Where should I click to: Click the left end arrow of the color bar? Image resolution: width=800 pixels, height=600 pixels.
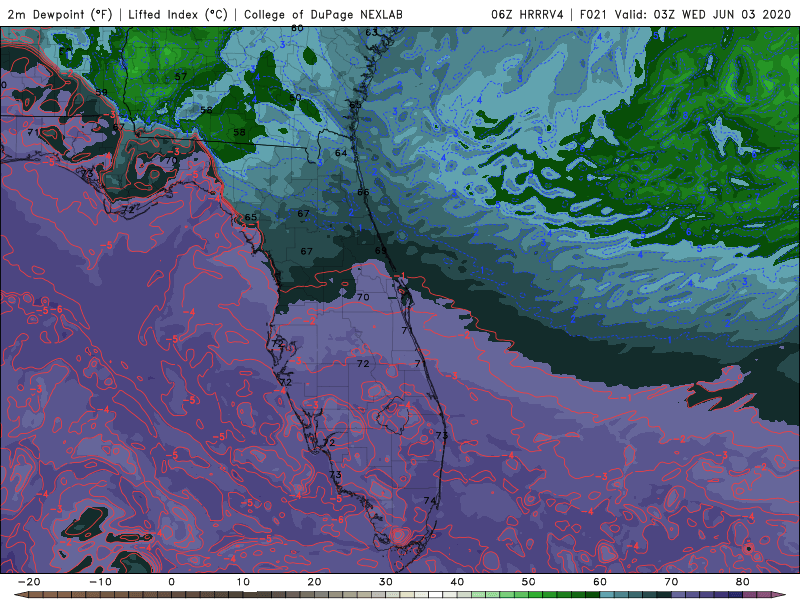coord(20,595)
